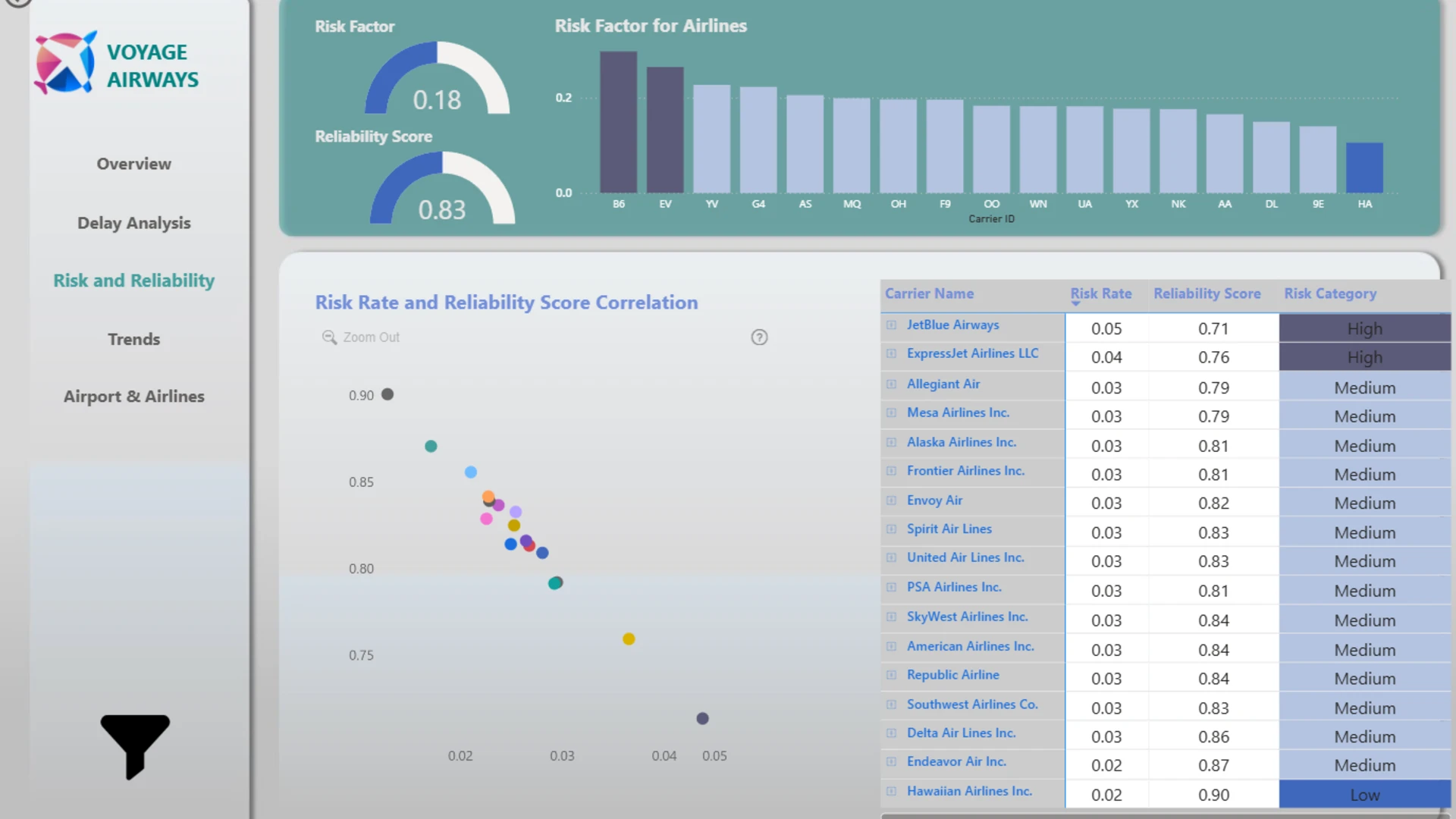Click the Voyage Airways logo

point(117,64)
